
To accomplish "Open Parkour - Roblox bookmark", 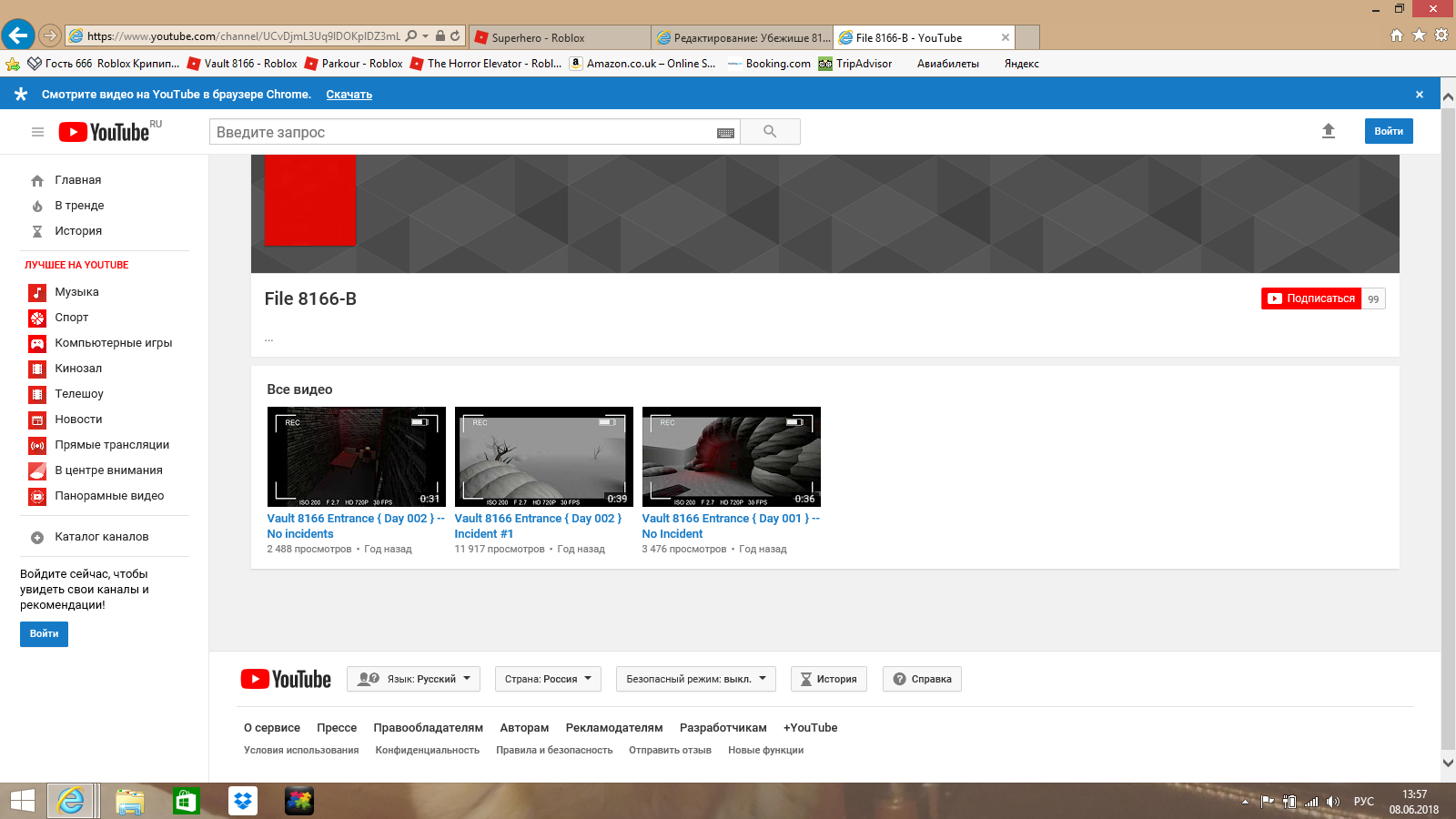I will [x=354, y=64].
